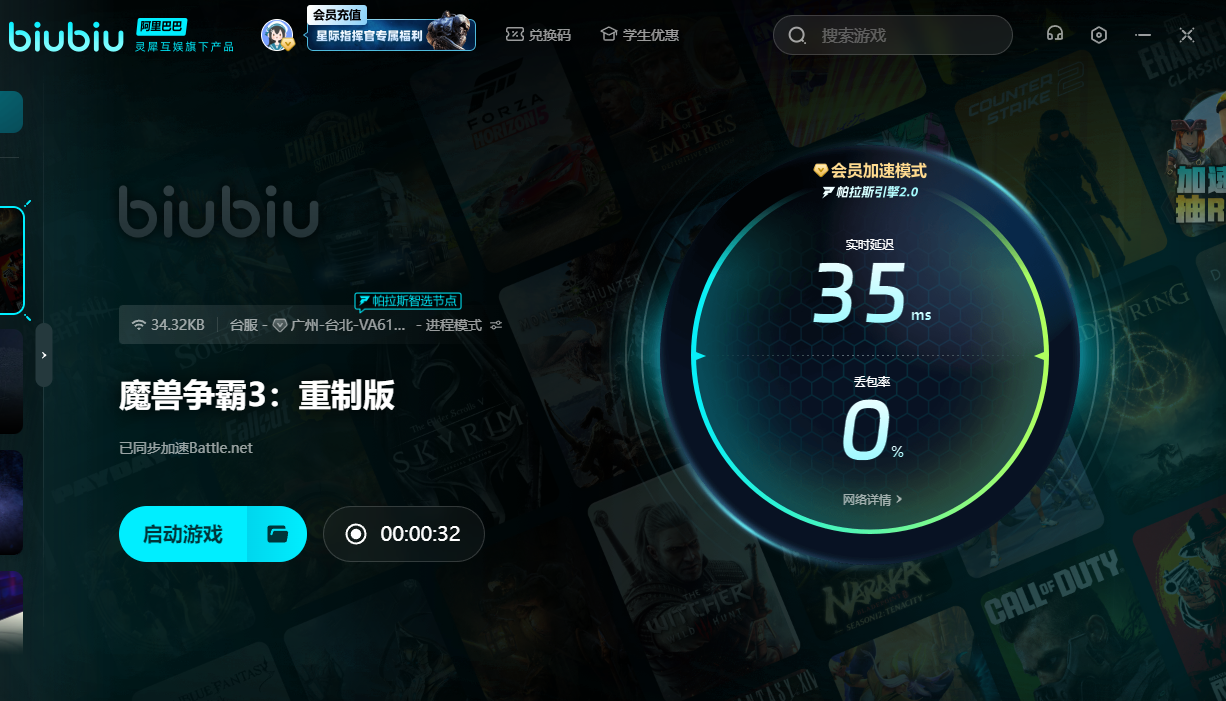The image size is (1226, 701).
Task: Click the search magnifier icon
Action: pos(797,36)
